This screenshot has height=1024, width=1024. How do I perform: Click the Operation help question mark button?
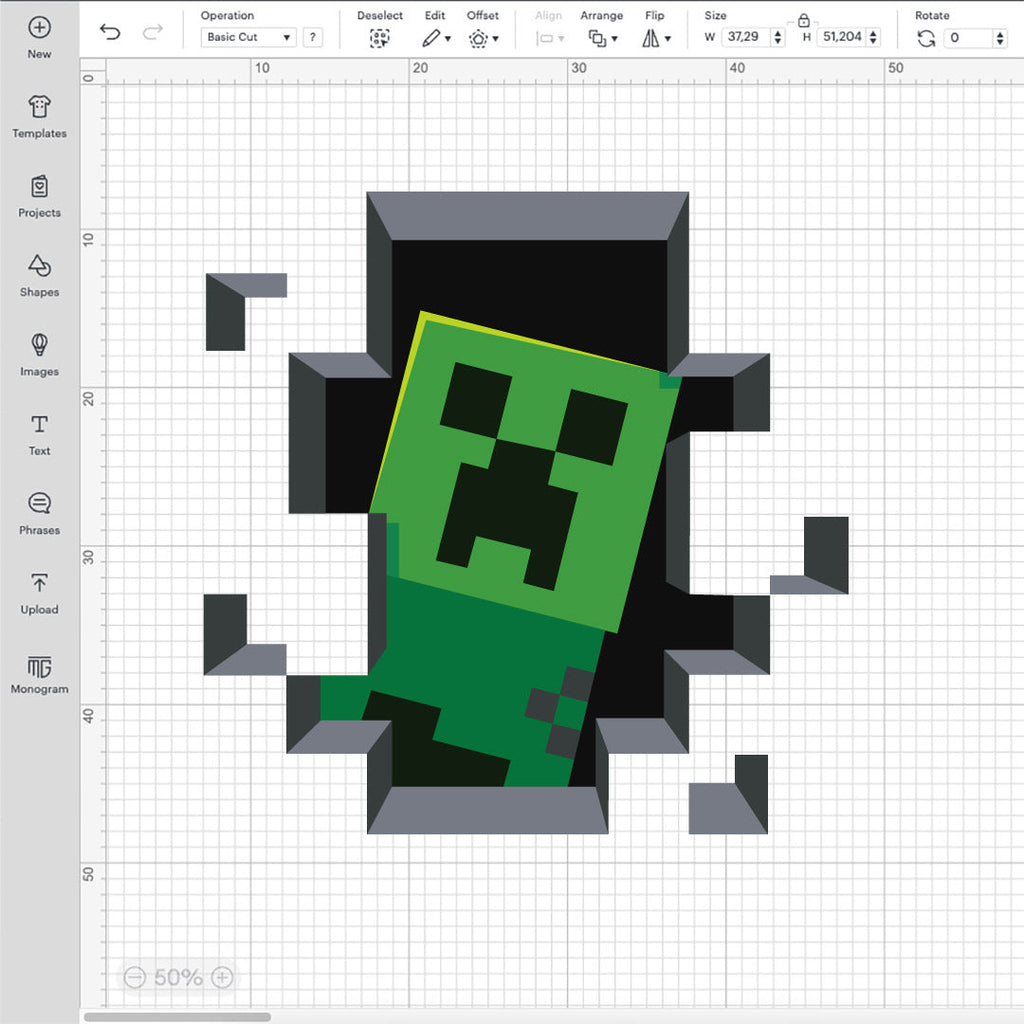point(313,37)
